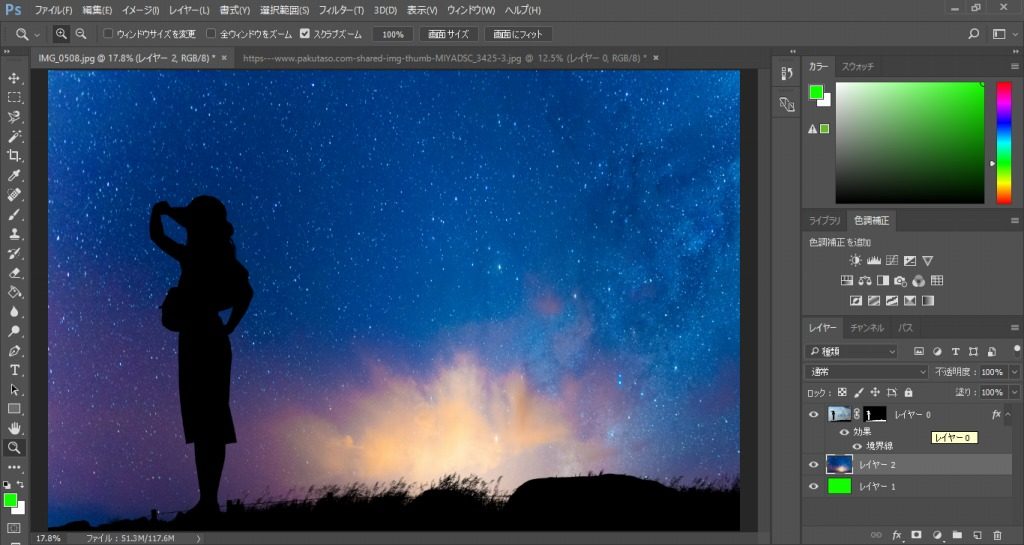Enable ウィンドウサイズを変更 checkbox

tap(109, 34)
